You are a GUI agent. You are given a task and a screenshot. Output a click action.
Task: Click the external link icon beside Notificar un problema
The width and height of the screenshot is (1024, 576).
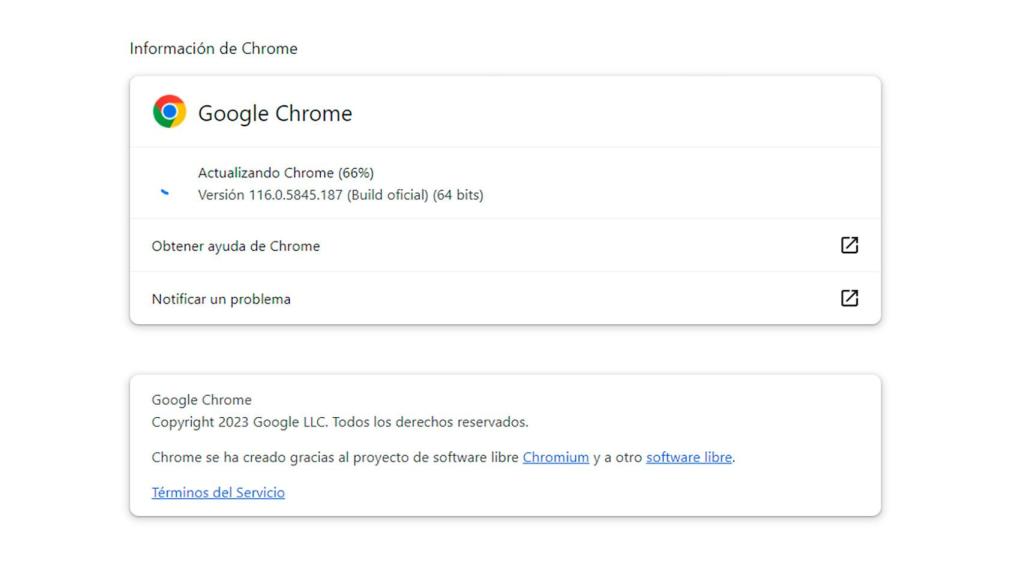[849, 297]
